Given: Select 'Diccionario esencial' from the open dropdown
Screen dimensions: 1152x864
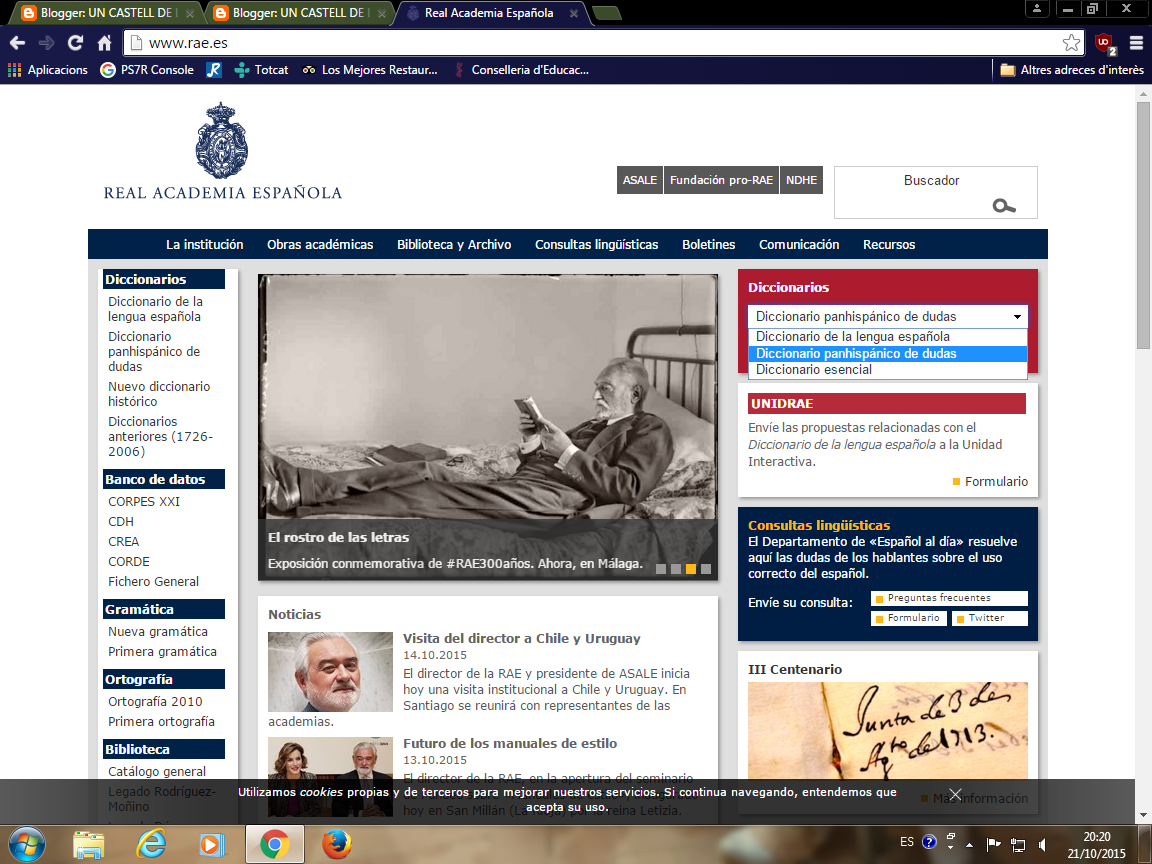Looking at the screenshot, I should point(812,369).
